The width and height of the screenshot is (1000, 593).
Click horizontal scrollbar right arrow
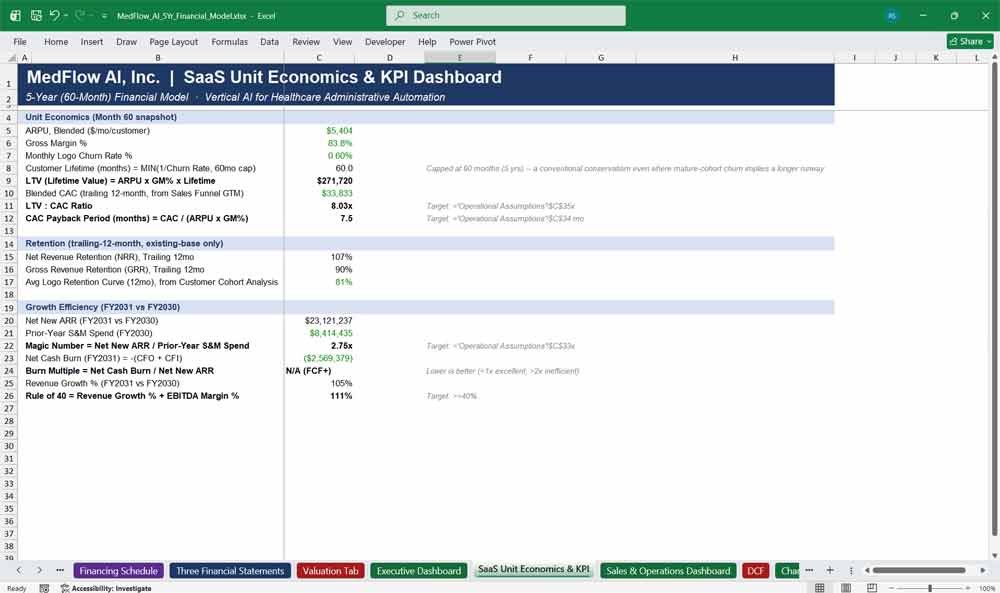pyautogui.click(x=983, y=570)
